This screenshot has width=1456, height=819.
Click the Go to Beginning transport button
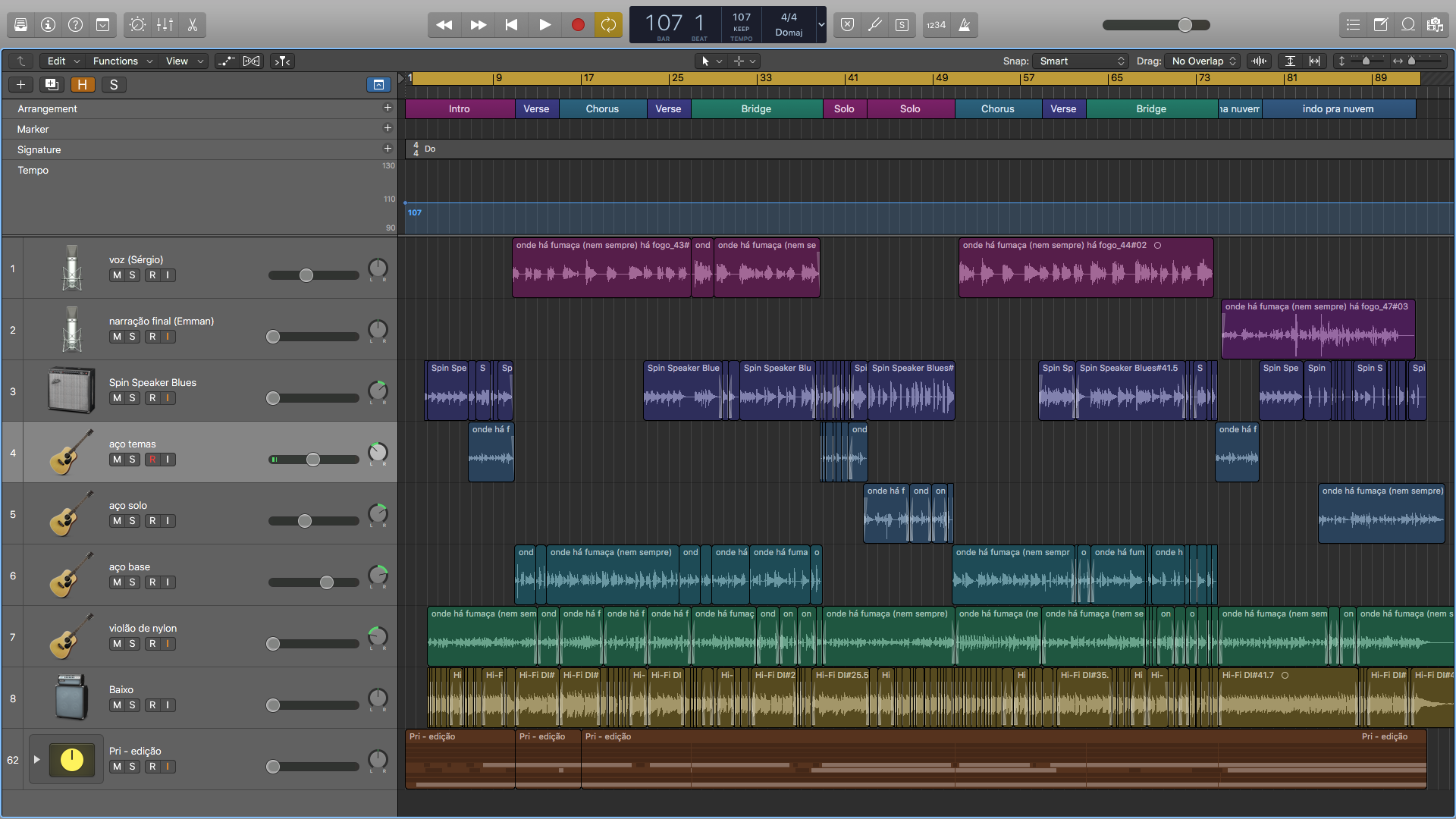tap(511, 25)
